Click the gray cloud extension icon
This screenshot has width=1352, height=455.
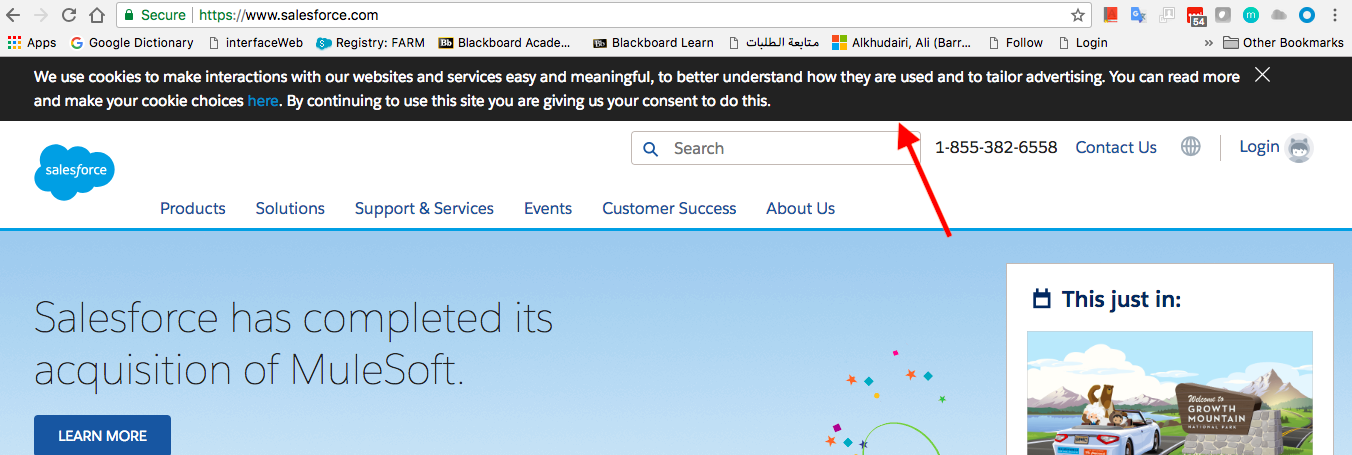(1278, 15)
